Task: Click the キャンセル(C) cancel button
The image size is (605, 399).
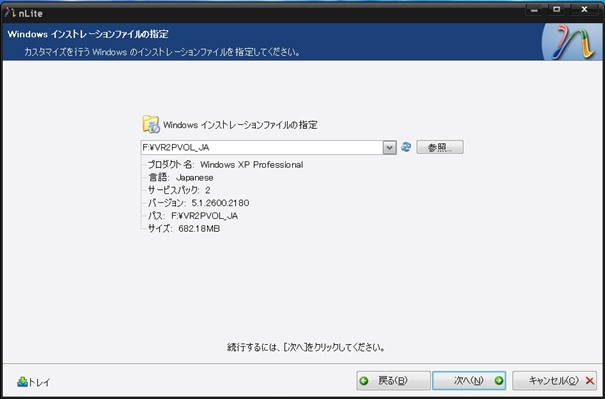Action: (554, 381)
